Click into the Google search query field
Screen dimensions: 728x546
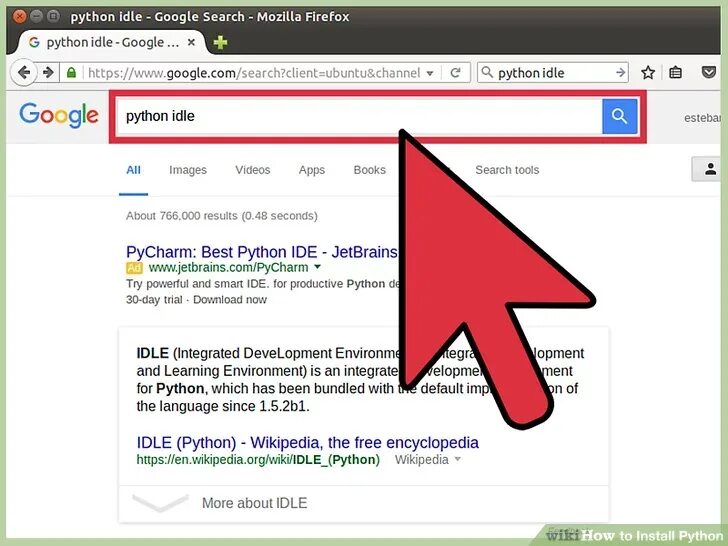point(359,116)
